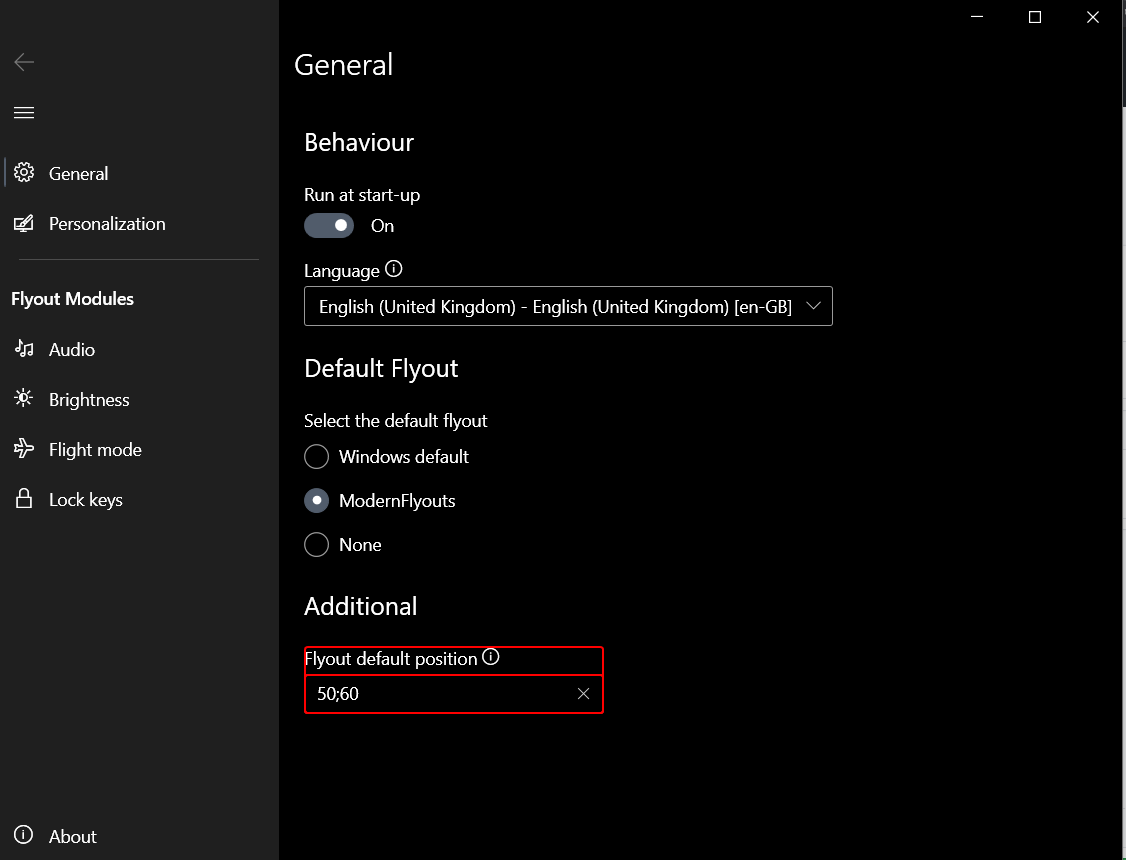Screen dimensions: 1126x860
Task: Turn off Run at start-up switch
Action: pos(329,225)
